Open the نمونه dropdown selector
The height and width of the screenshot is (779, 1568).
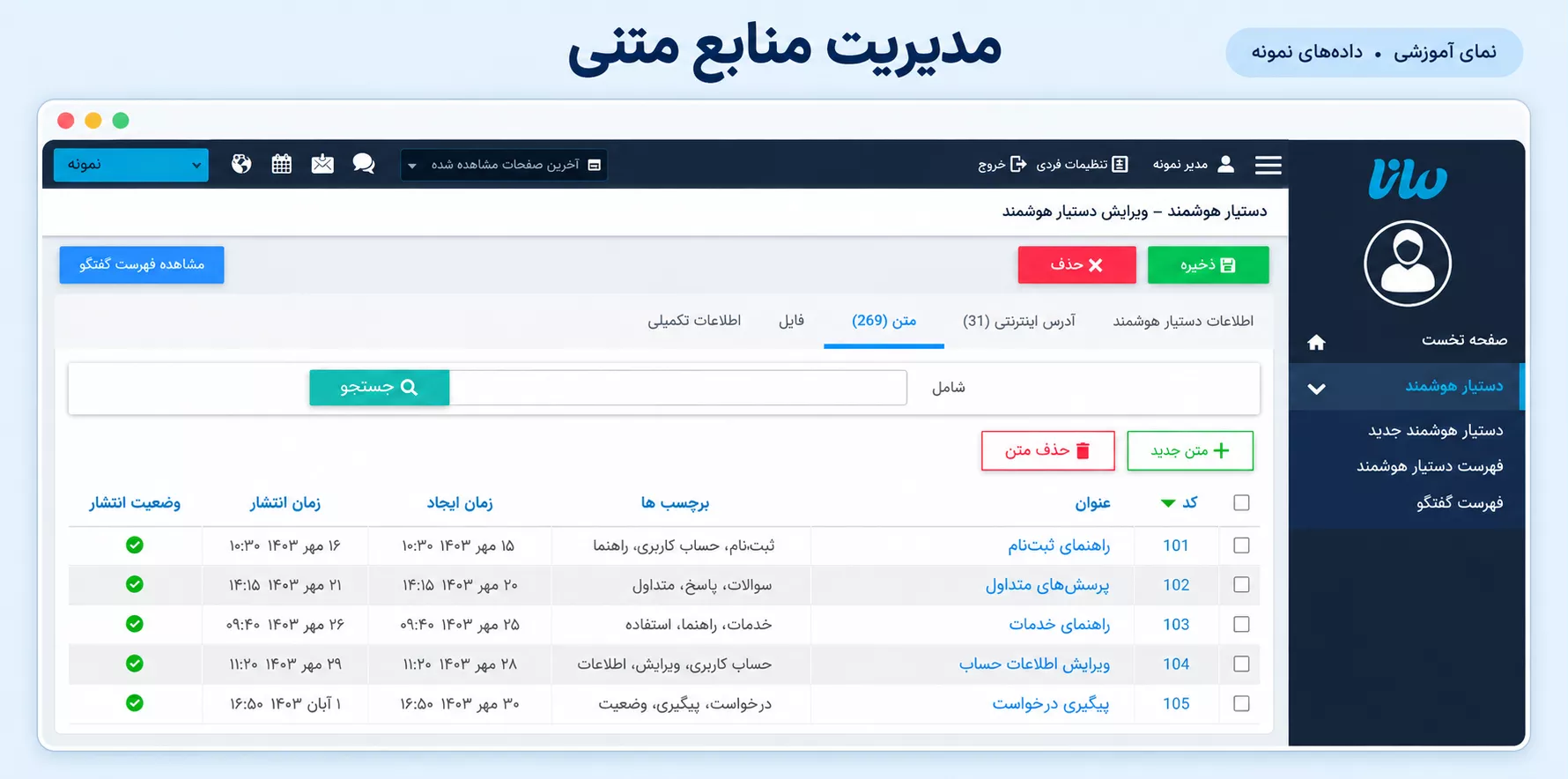click(131, 165)
